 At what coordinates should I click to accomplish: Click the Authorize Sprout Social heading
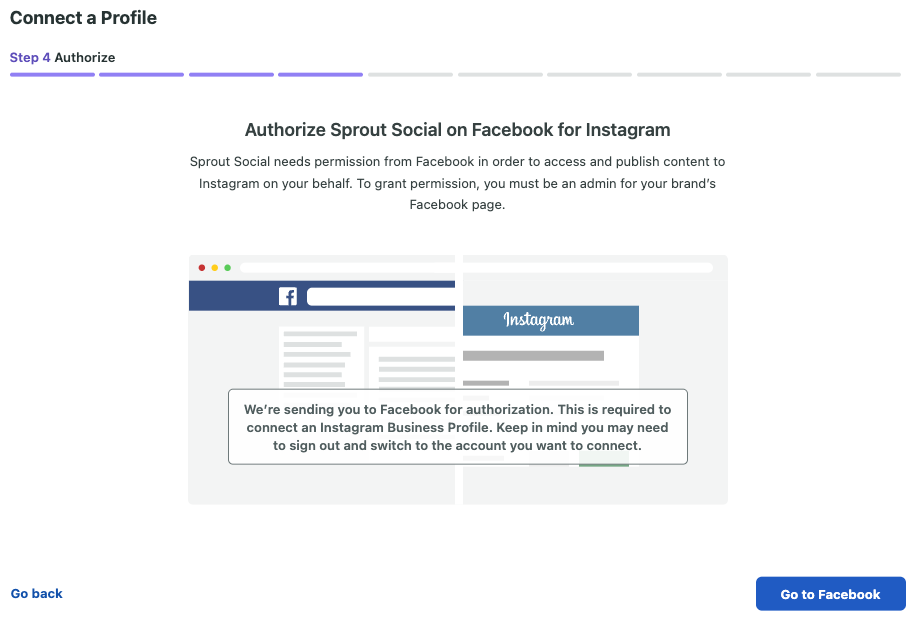click(457, 130)
